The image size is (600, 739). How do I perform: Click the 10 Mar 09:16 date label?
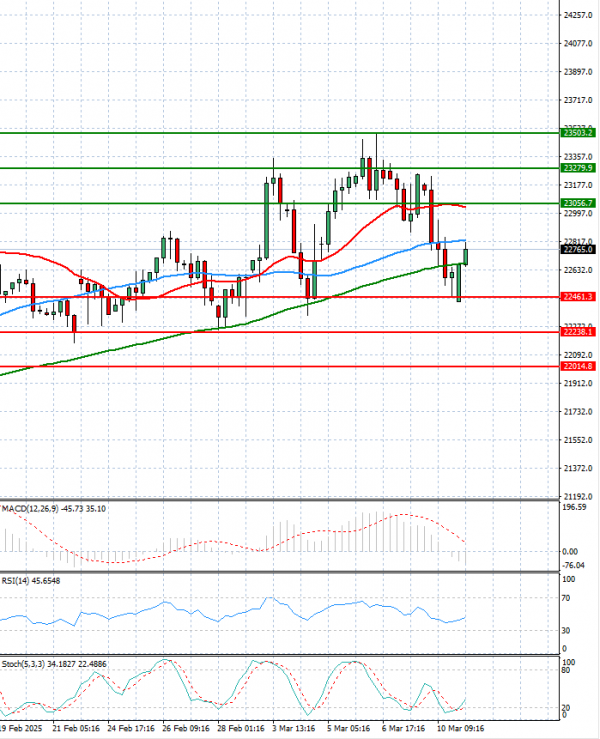460,728
